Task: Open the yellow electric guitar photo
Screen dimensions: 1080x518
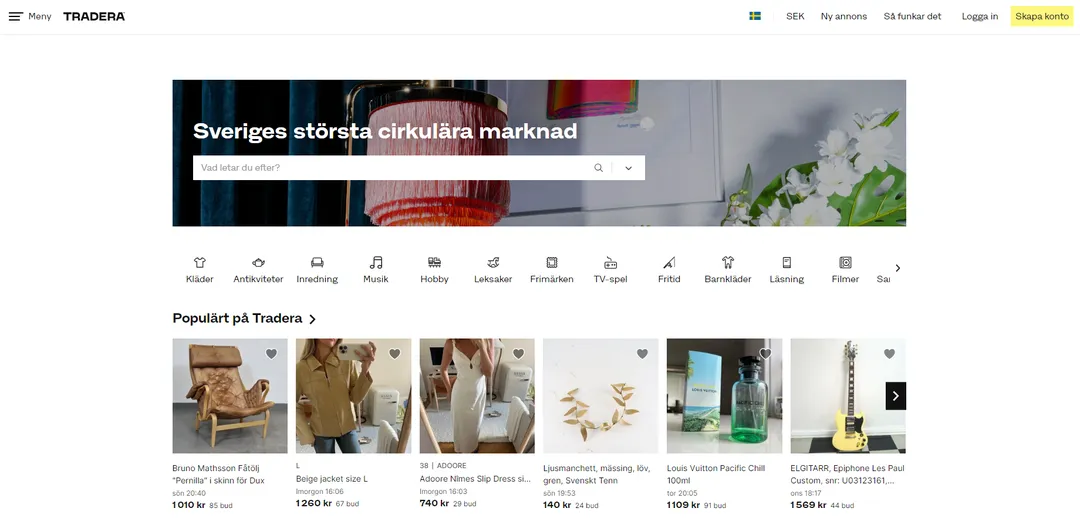Action: click(x=848, y=395)
